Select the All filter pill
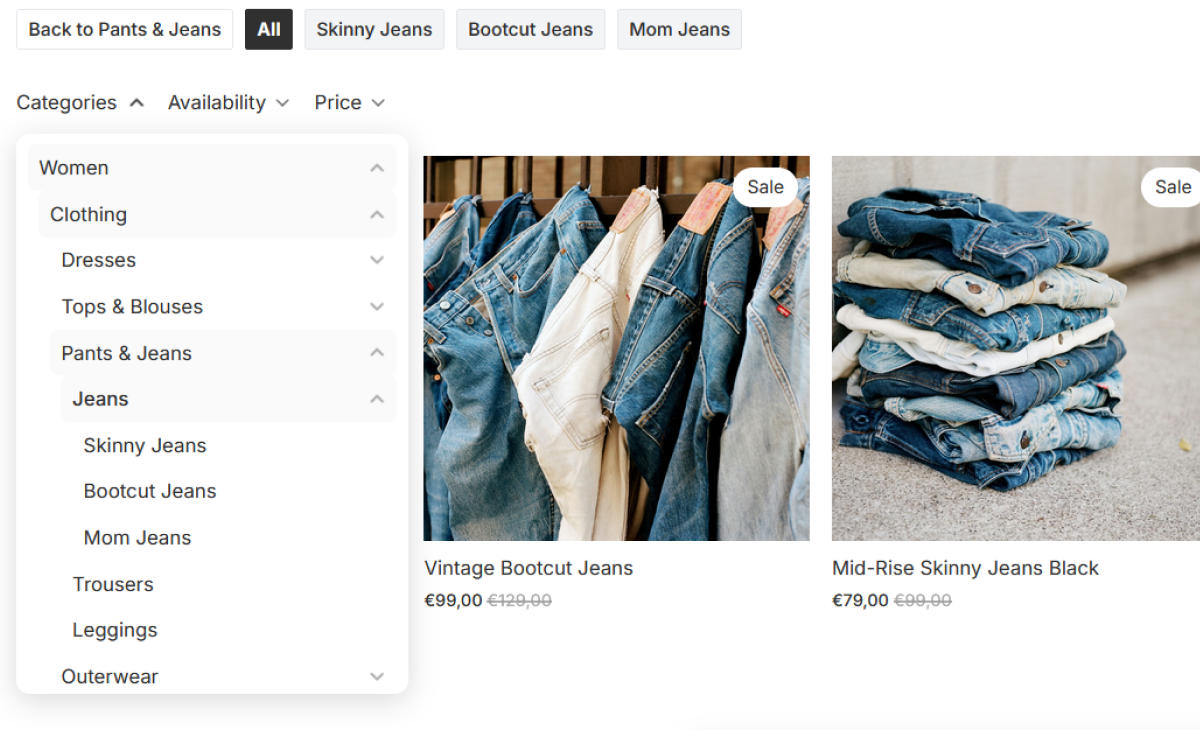1200x736 pixels. [268, 29]
